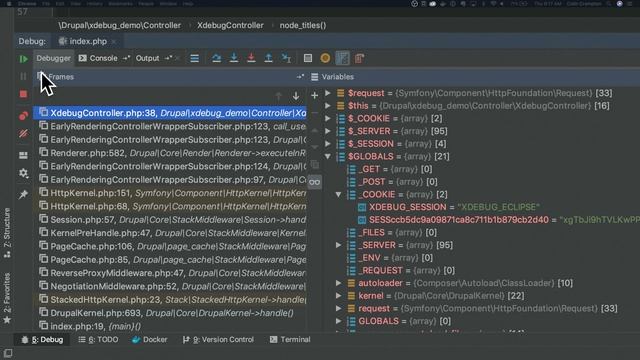The height and width of the screenshot is (360, 640).
Task: Expand the autoloader variable node
Action: 338,283
